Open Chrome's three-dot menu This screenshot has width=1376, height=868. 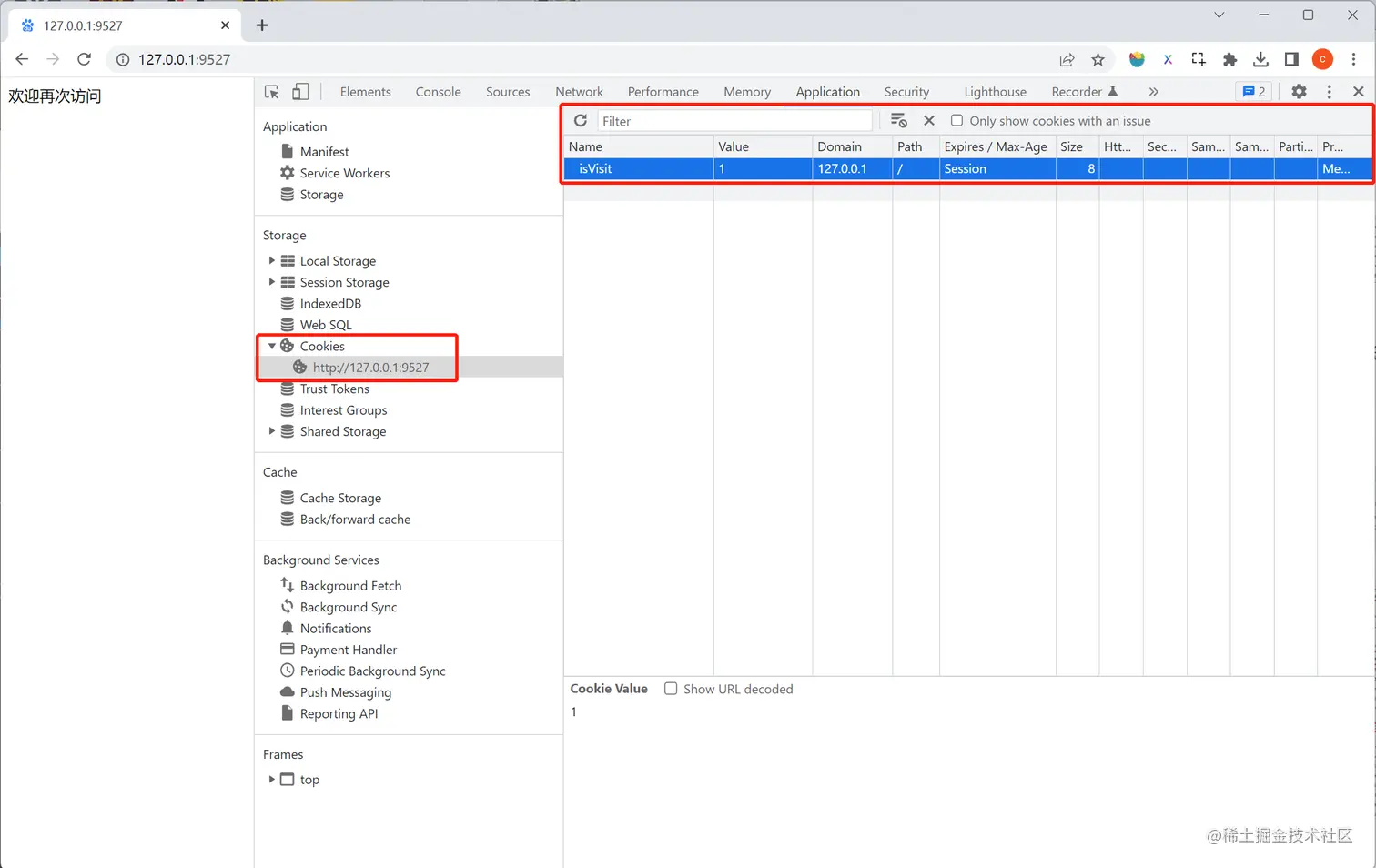click(1353, 59)
